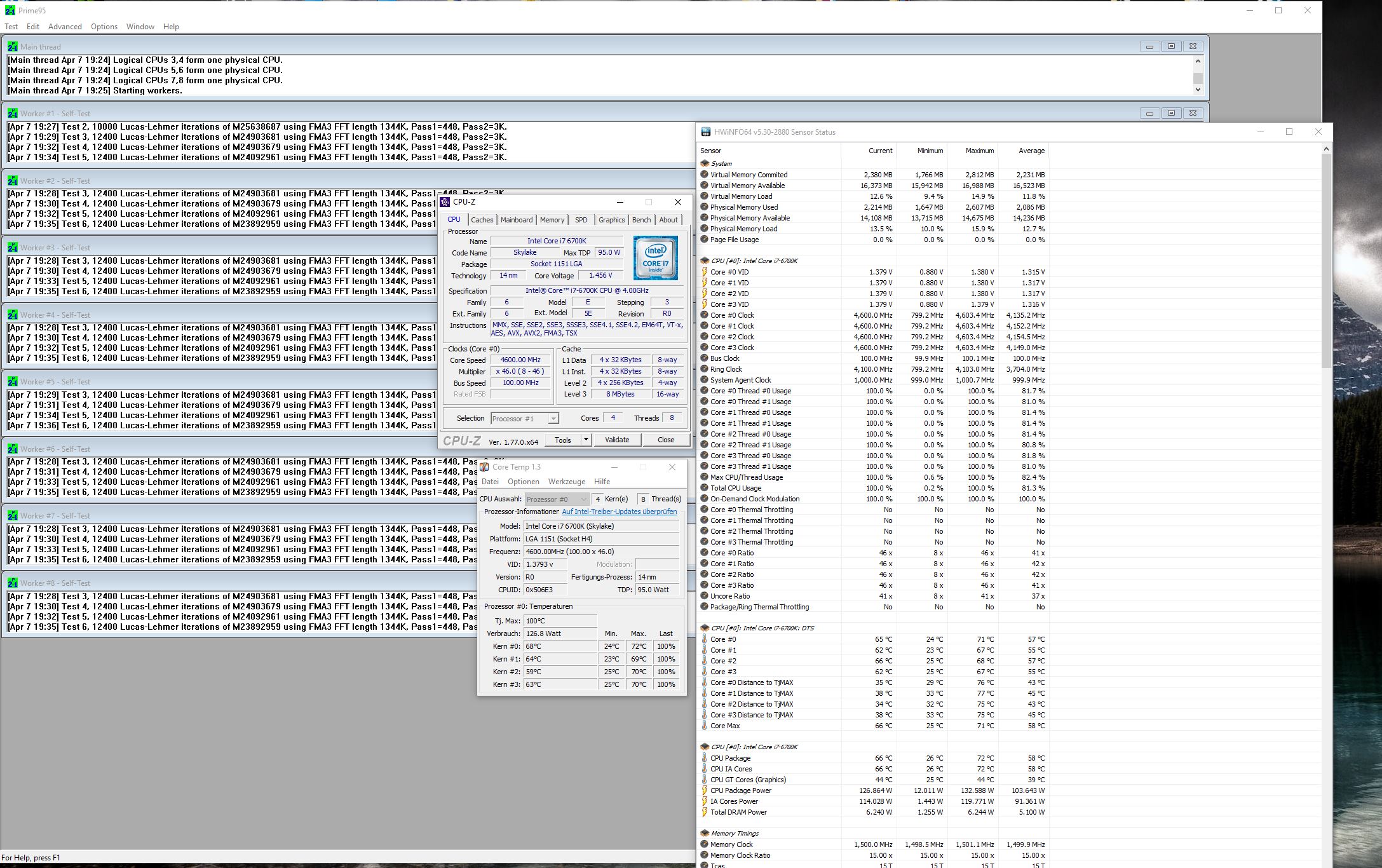
Task: Restore the Main thread child window in Prime95
Action: (x=1171, y=46)
